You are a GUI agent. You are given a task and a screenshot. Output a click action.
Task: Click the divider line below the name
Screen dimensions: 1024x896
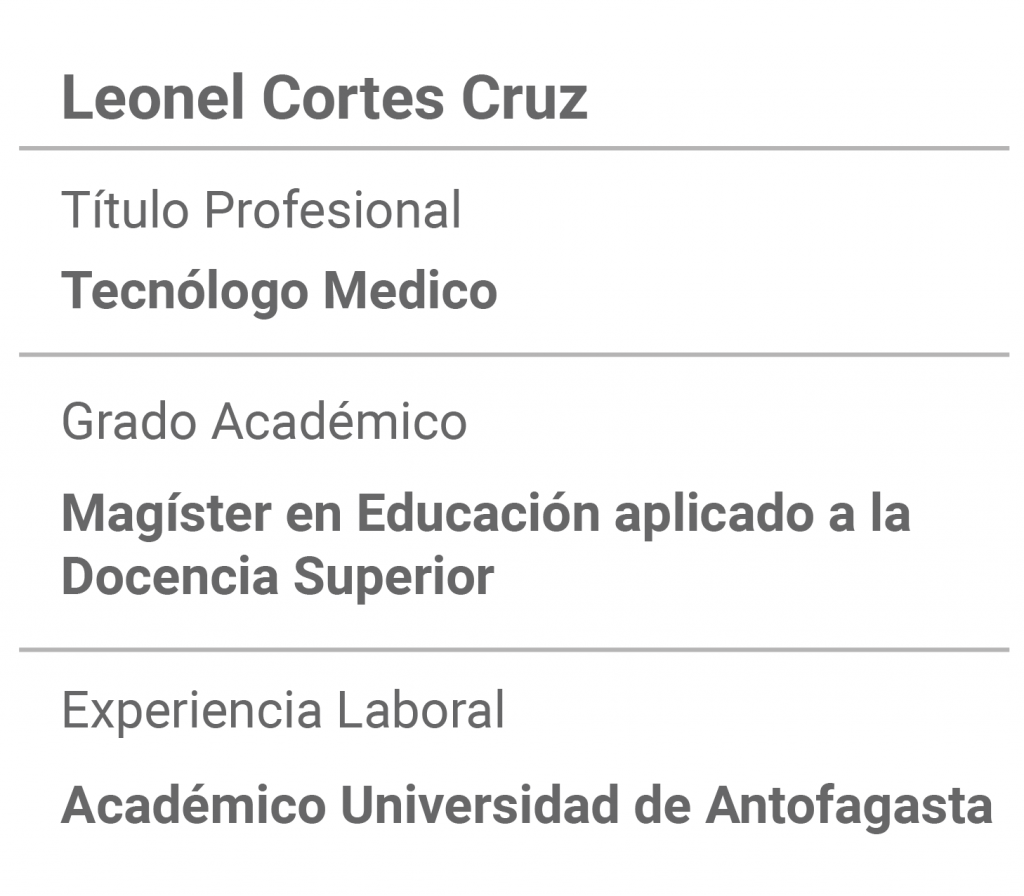coord(514,149)
